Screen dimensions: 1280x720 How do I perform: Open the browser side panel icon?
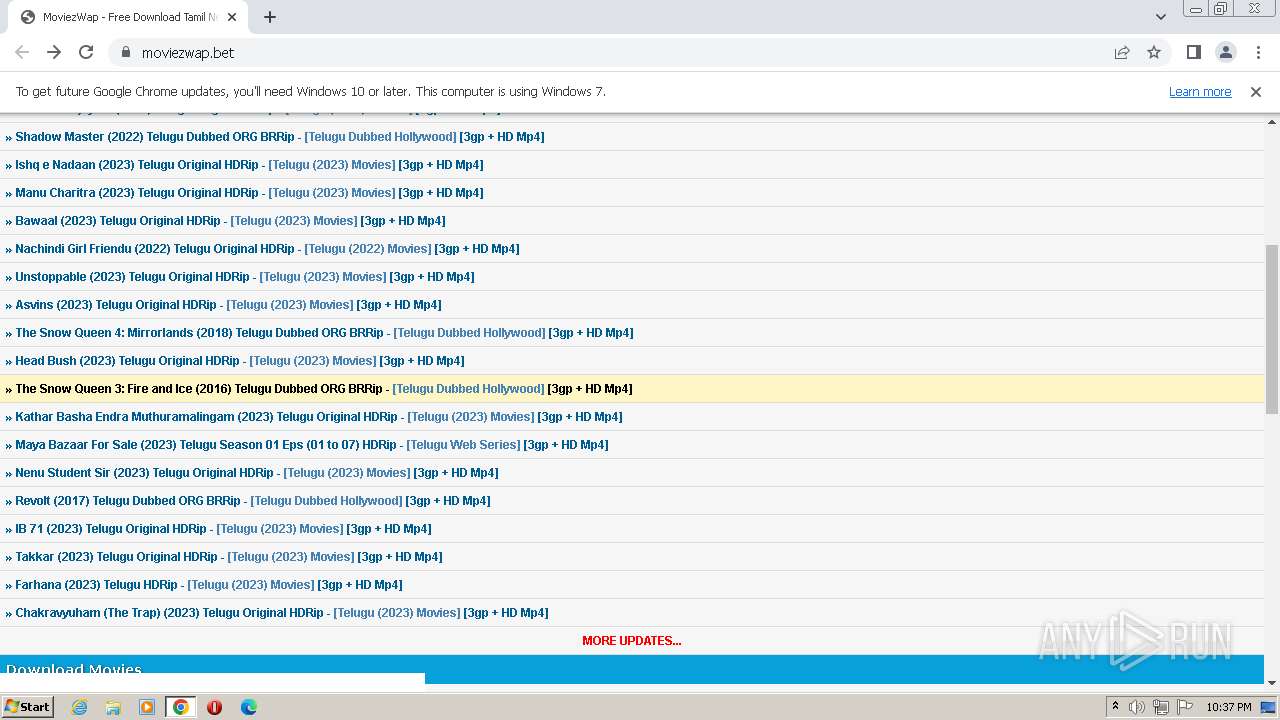pos(1193,52)
